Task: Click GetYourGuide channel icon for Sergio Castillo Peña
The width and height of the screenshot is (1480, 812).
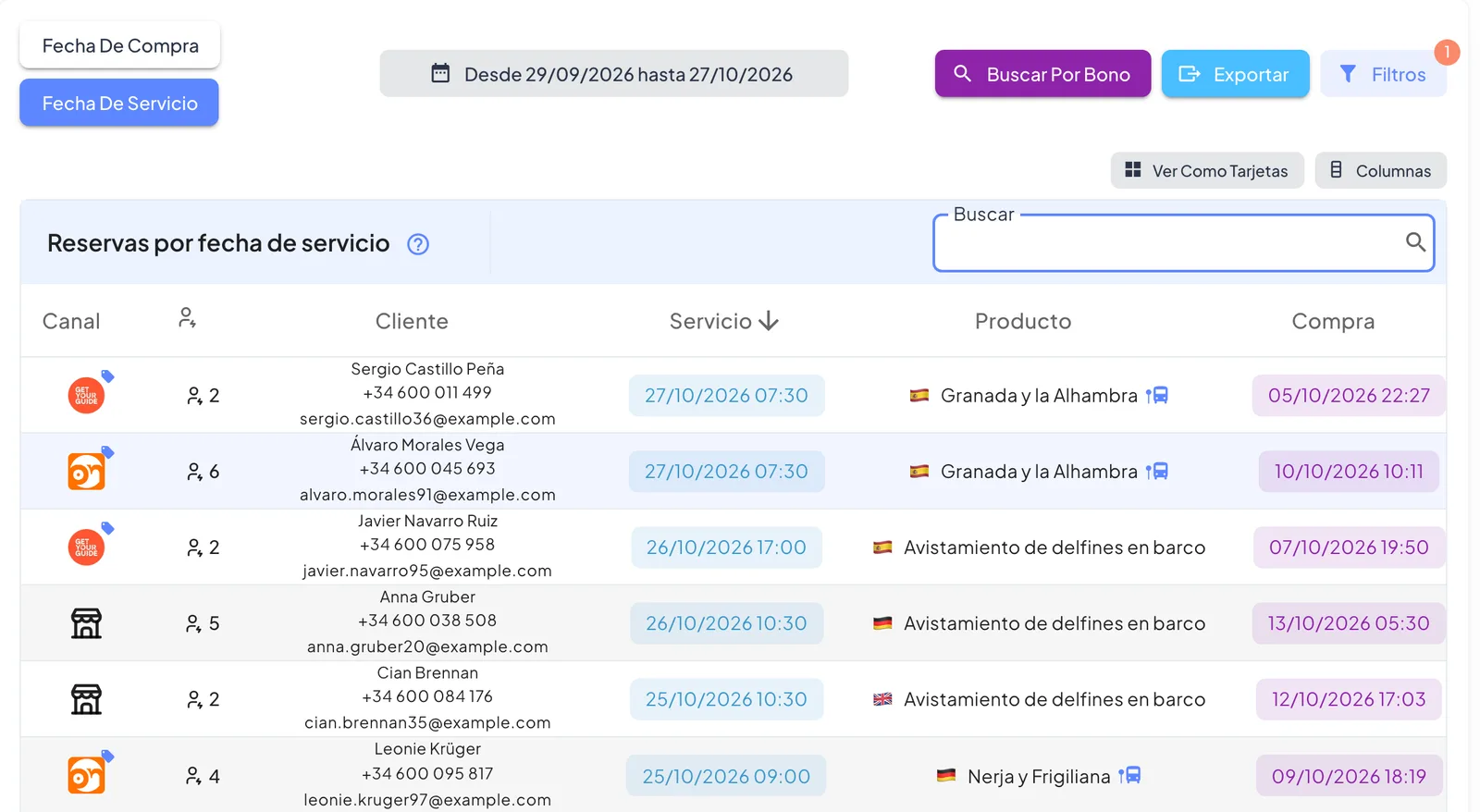Action: [87, 396]
